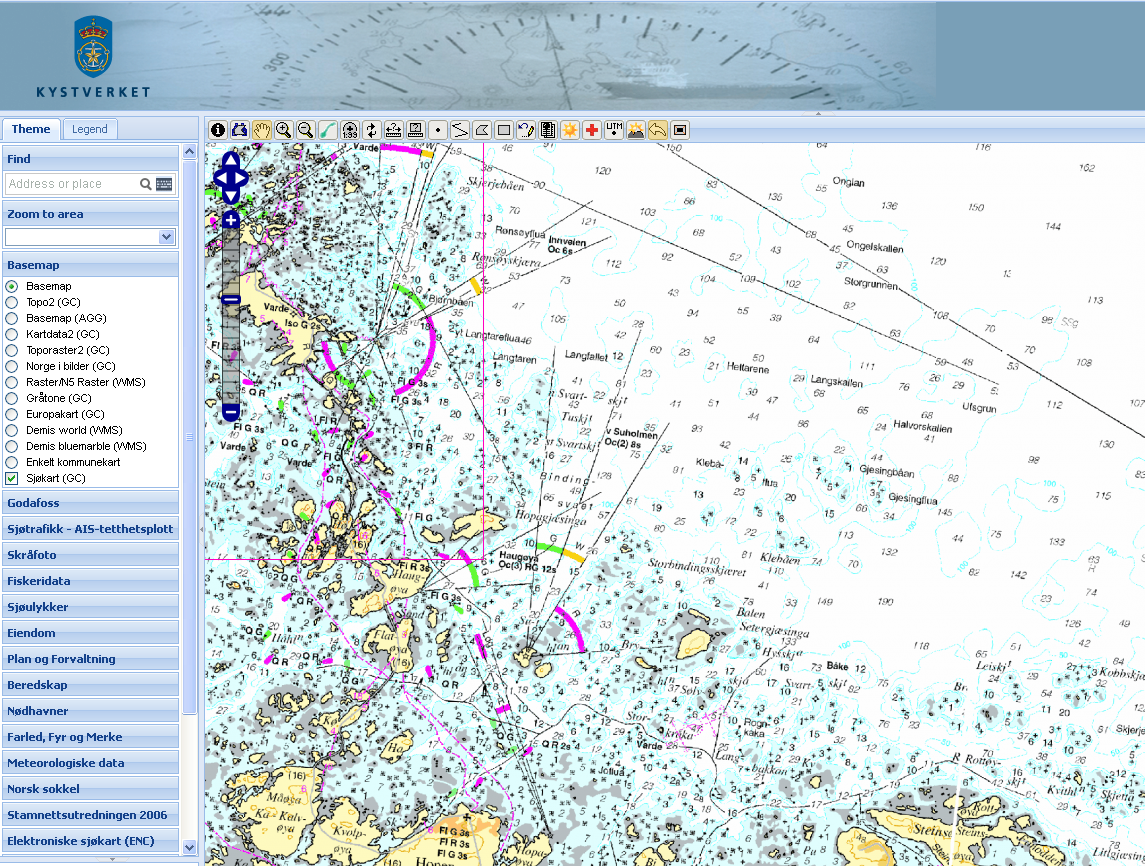Click the zoom slider handle on the map
The image size is (1145, 866).
click(231, 299)
